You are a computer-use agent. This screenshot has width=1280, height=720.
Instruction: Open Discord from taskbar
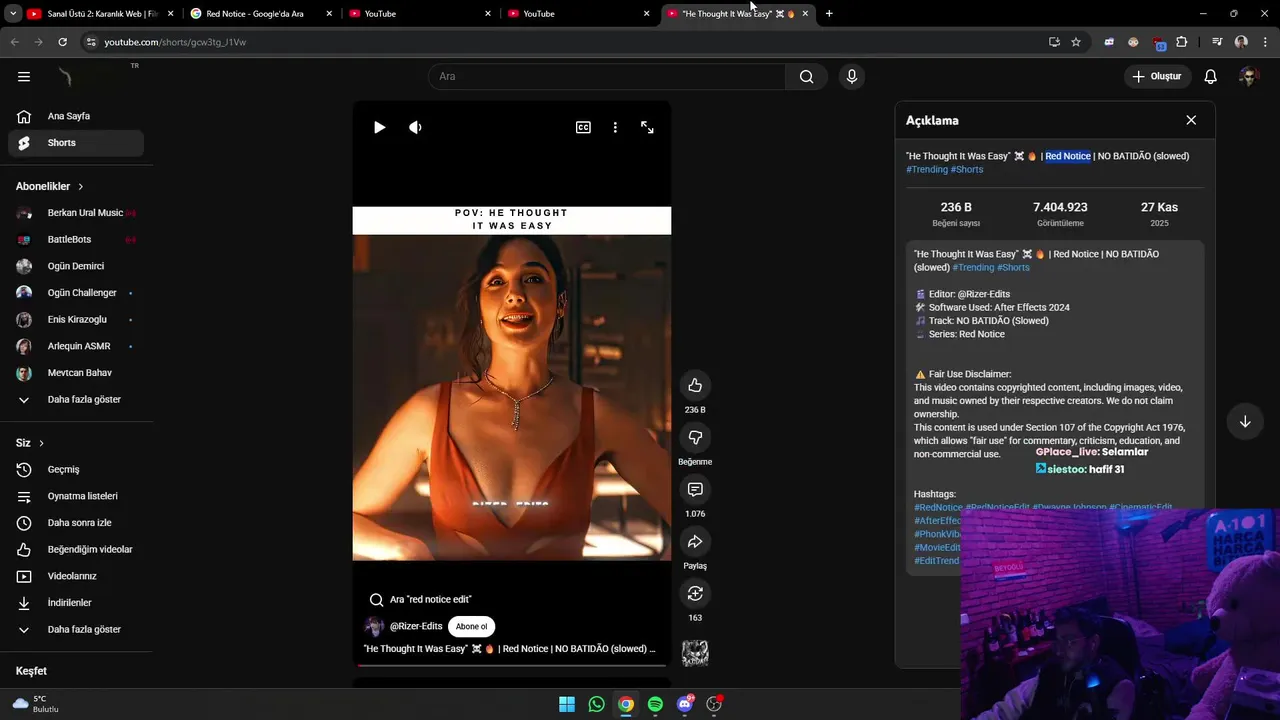click(x=685, y=704)
